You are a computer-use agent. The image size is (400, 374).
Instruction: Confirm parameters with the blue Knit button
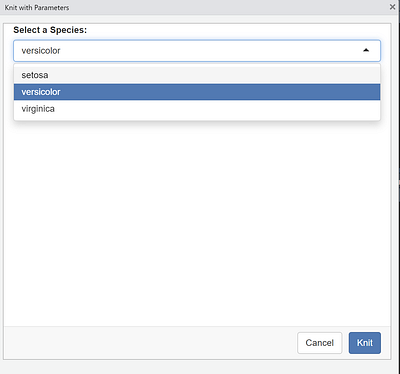point(365,343)
